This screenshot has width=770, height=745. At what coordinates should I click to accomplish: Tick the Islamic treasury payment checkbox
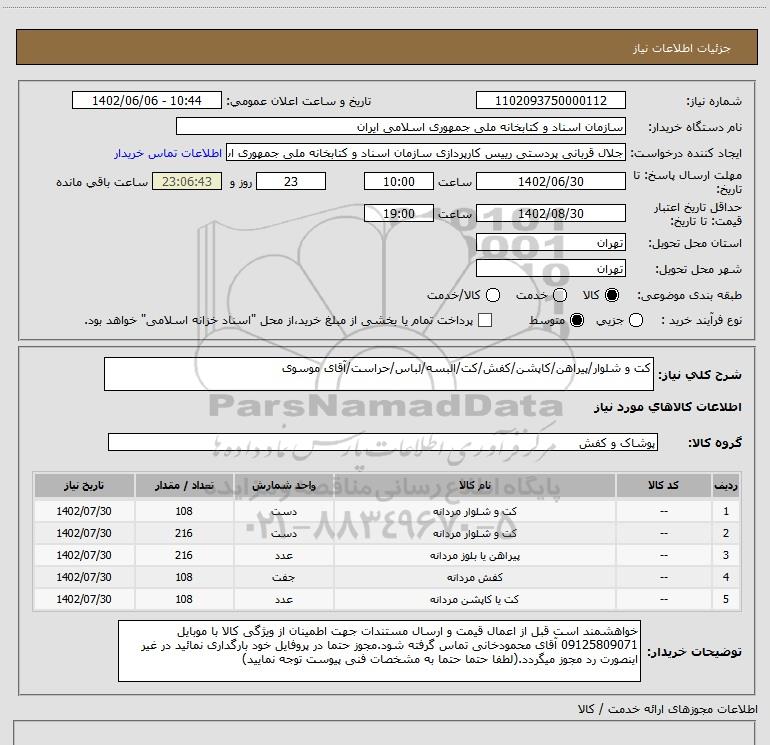click(485, 320)
